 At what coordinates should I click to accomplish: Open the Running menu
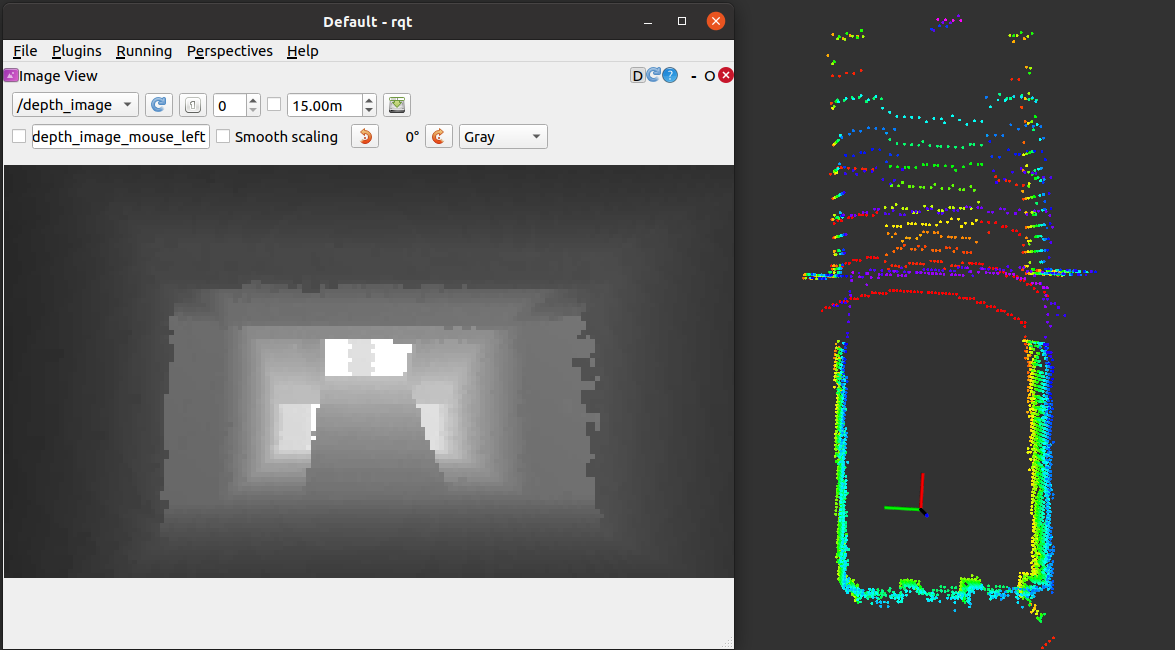[144, 51]
